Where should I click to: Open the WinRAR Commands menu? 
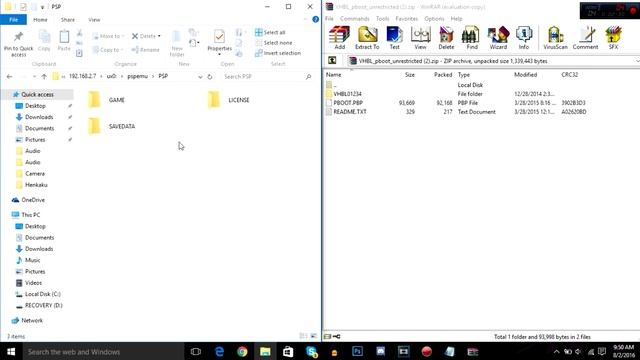click(x=354, y=19)
